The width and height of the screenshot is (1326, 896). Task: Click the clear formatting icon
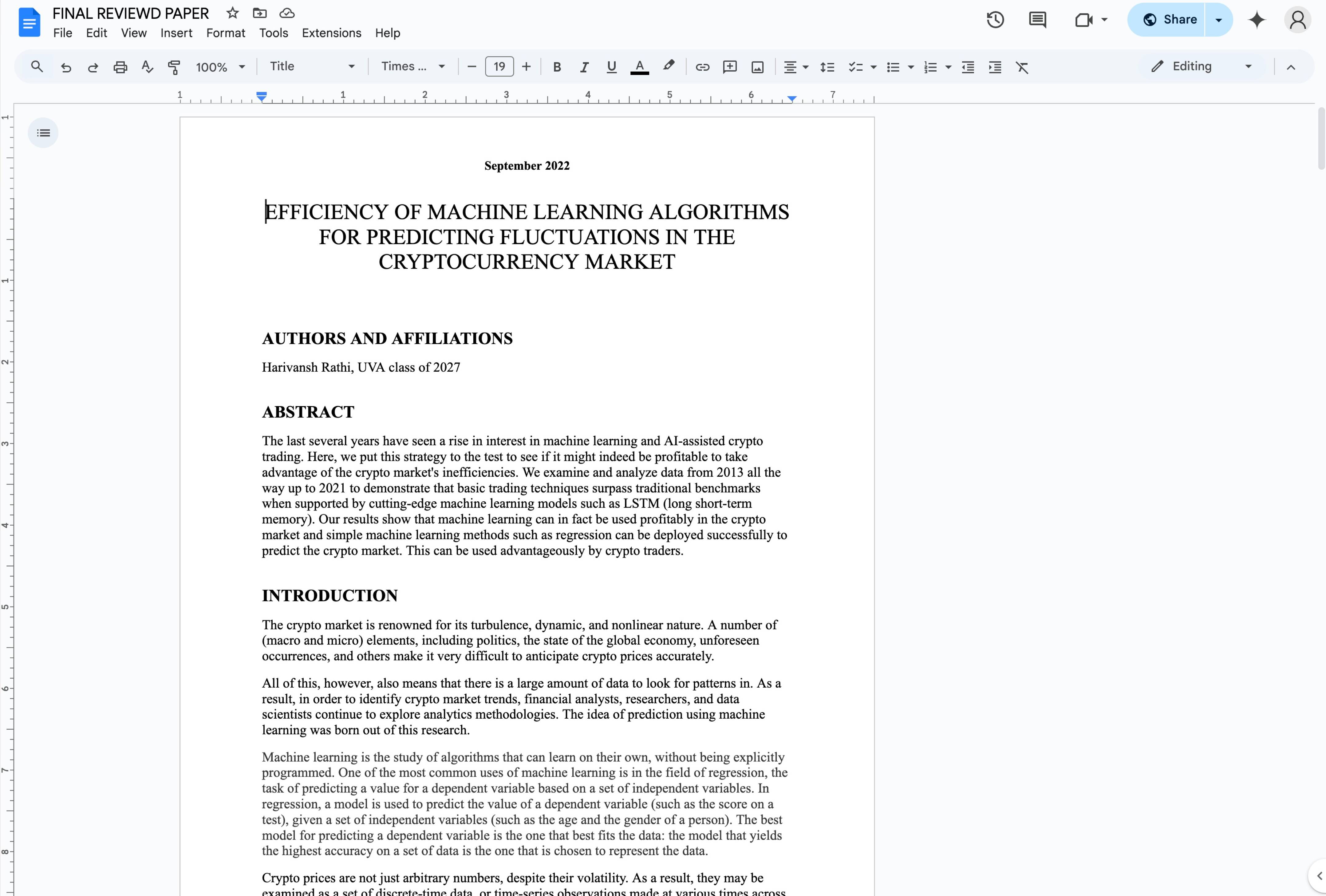1022,67
